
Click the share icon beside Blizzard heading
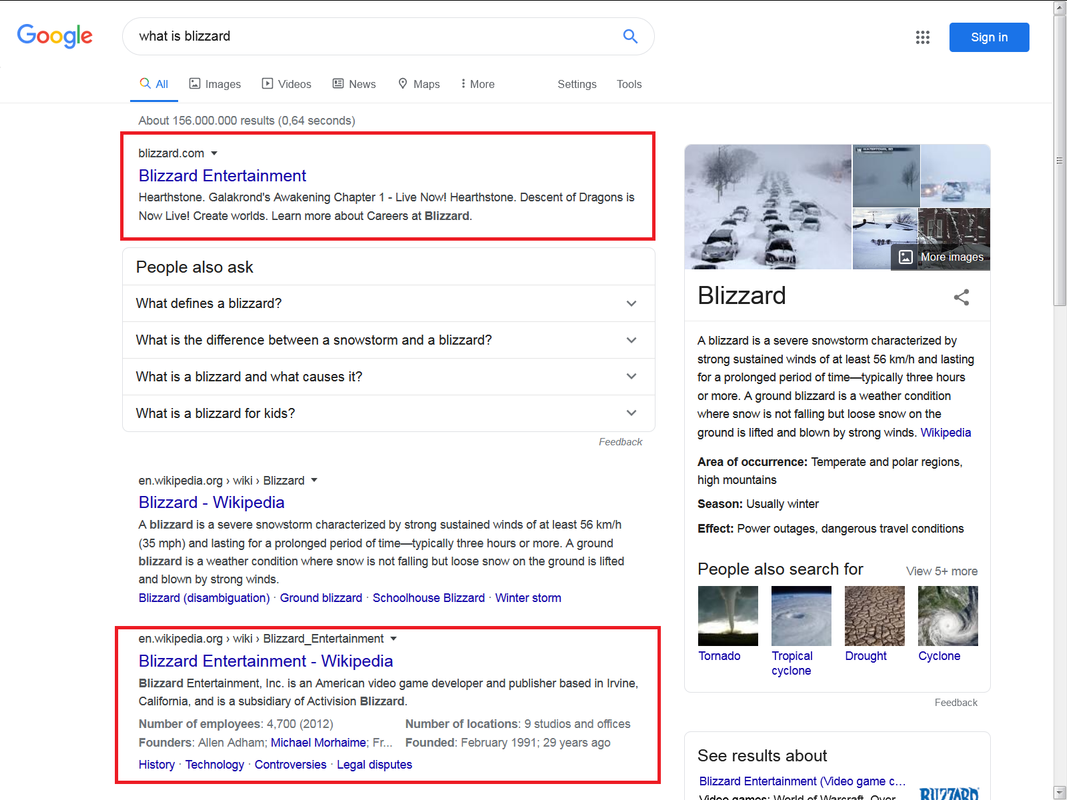[961, 297]
